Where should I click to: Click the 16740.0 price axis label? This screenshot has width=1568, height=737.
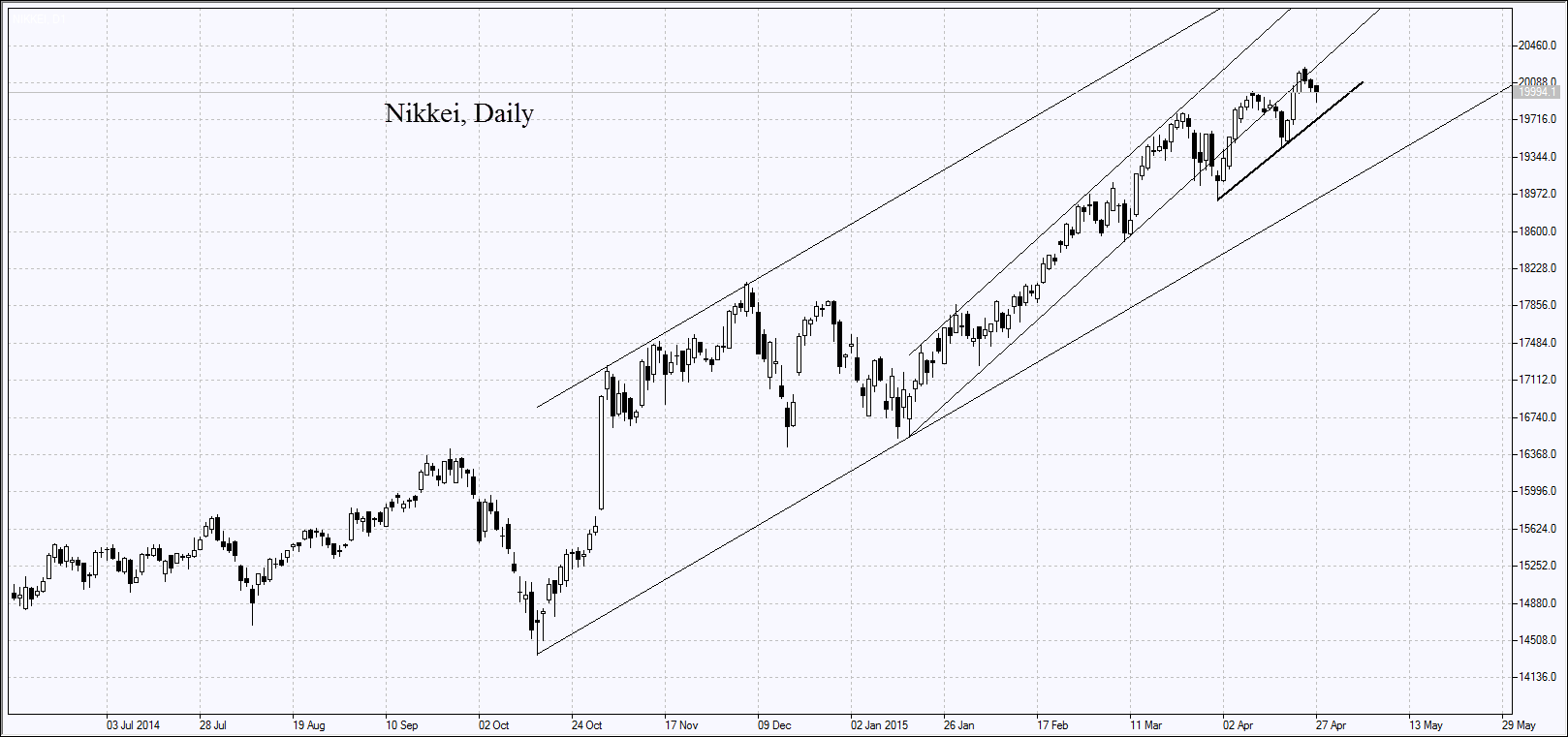tap(1538, 417)
